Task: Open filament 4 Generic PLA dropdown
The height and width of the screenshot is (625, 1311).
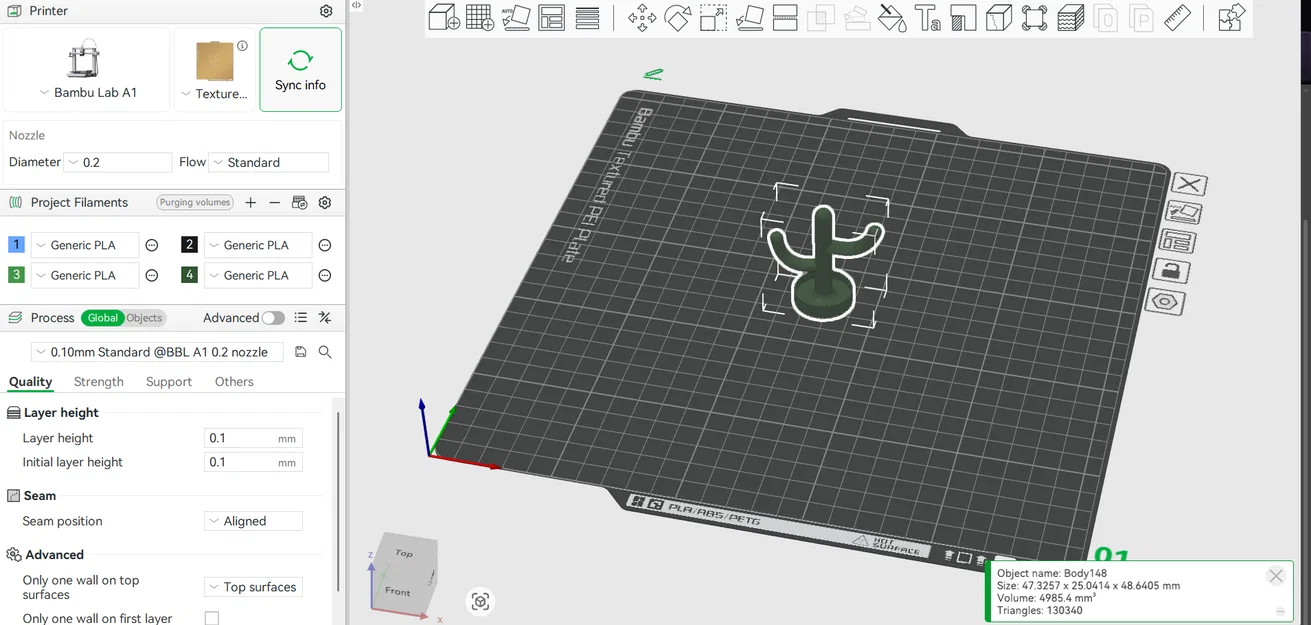Action: click(258, 275)
